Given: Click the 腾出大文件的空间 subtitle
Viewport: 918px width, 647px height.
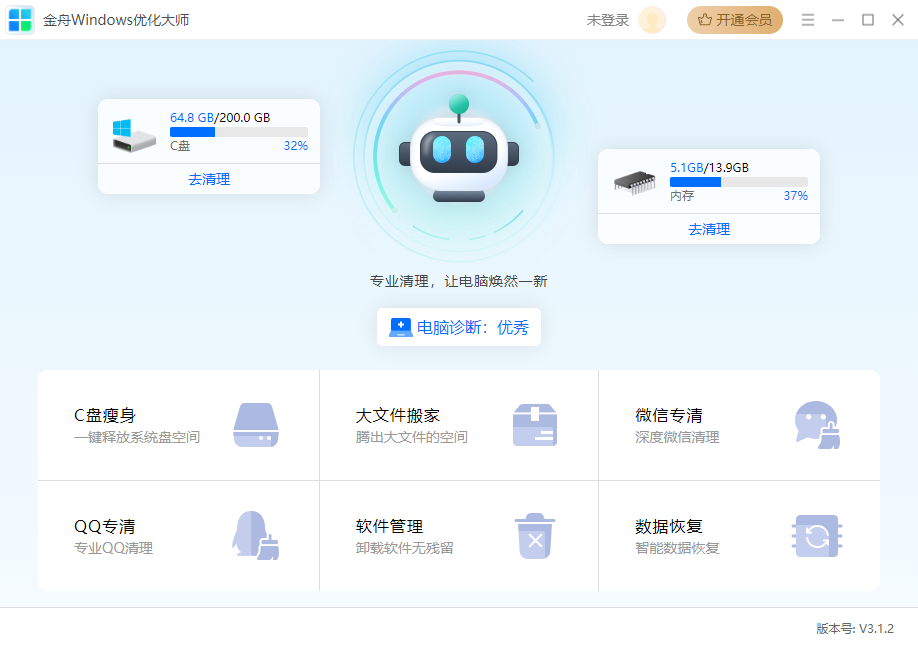Looking at the screenshot, I should pos(412,437).
